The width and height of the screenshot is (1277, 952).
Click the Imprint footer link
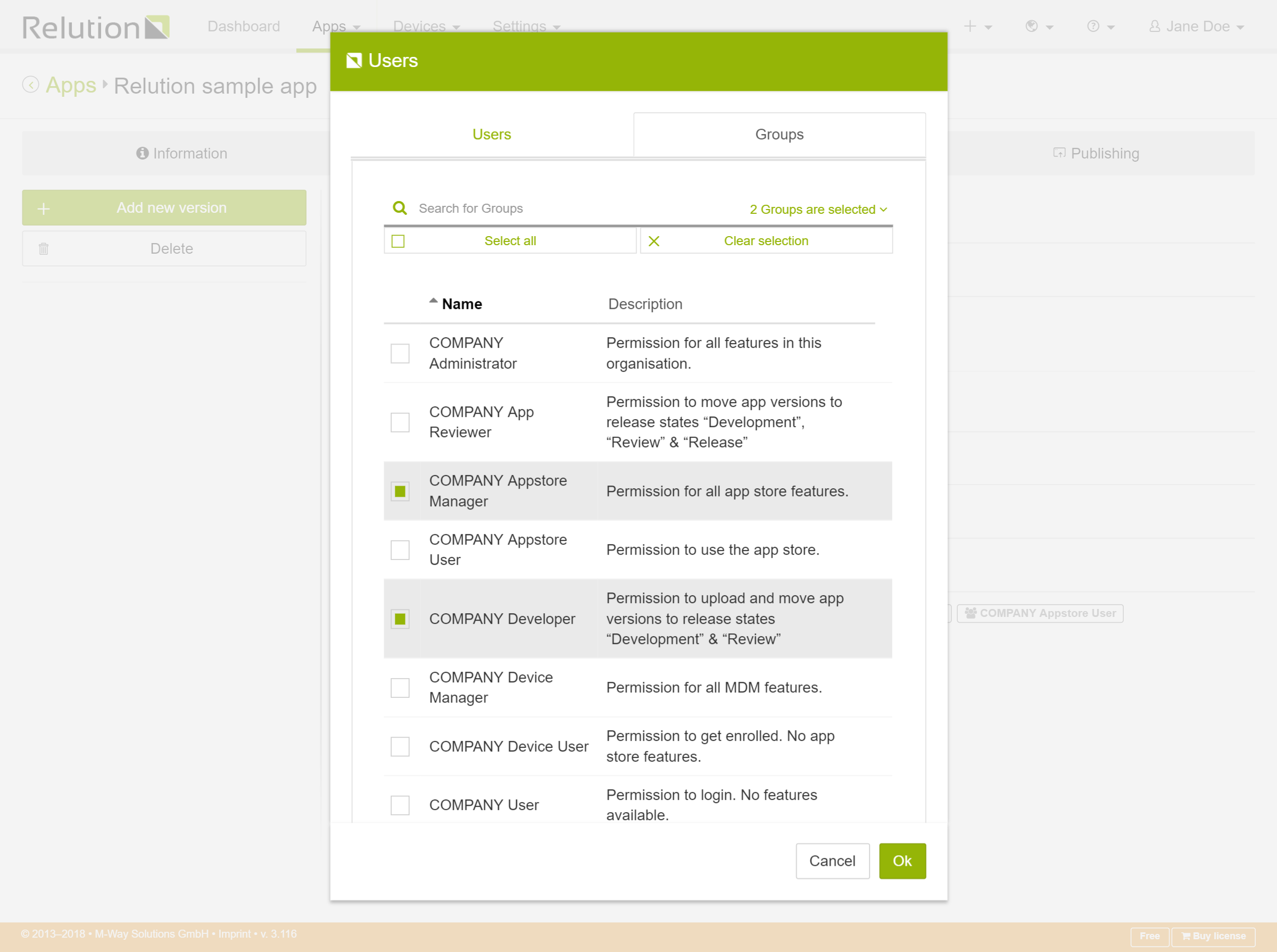coord(235,933)
